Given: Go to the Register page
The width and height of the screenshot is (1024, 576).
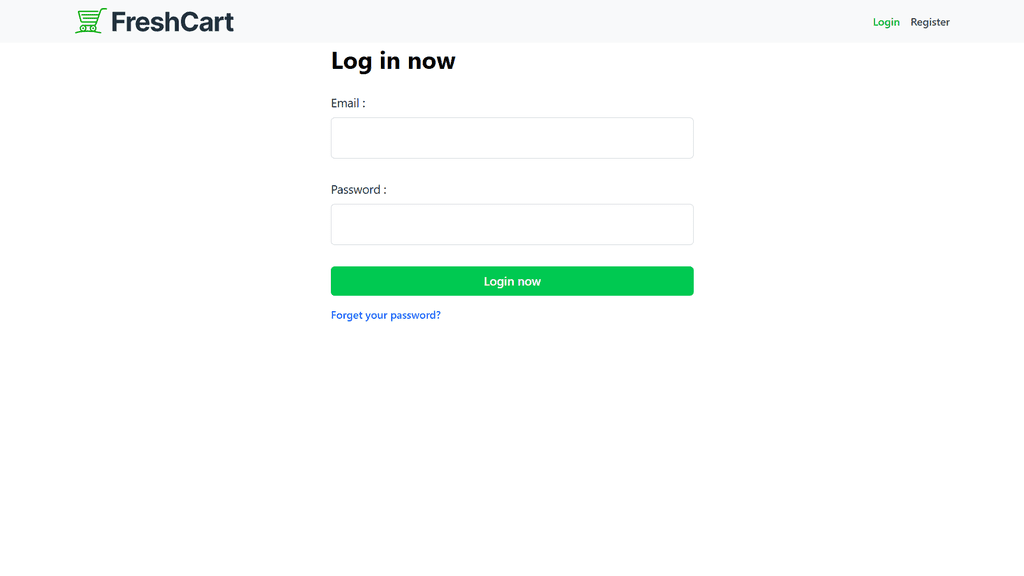Looking at the screenshot, I should point(930,22).
